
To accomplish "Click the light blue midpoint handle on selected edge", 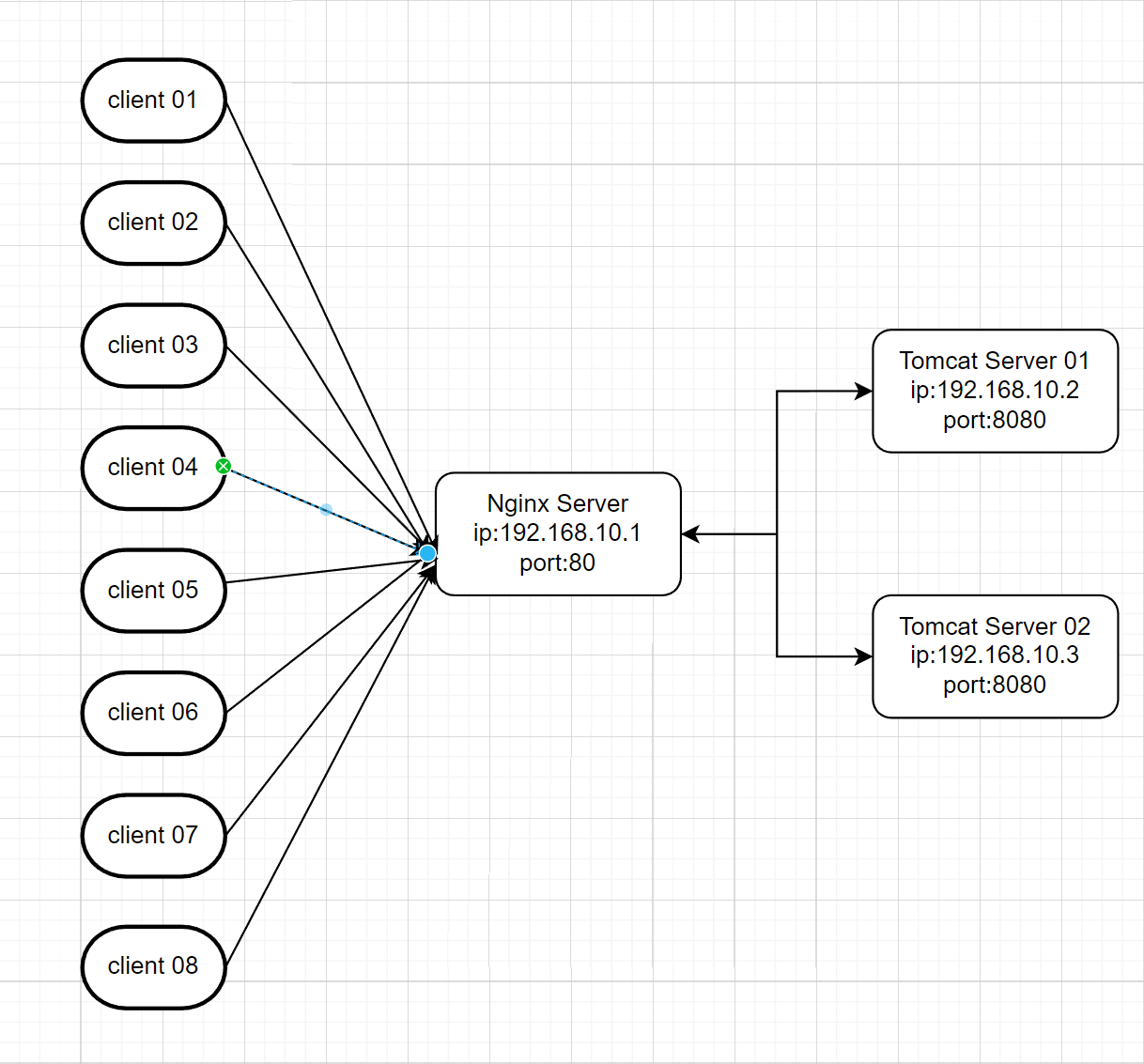I will pos(326,510).
